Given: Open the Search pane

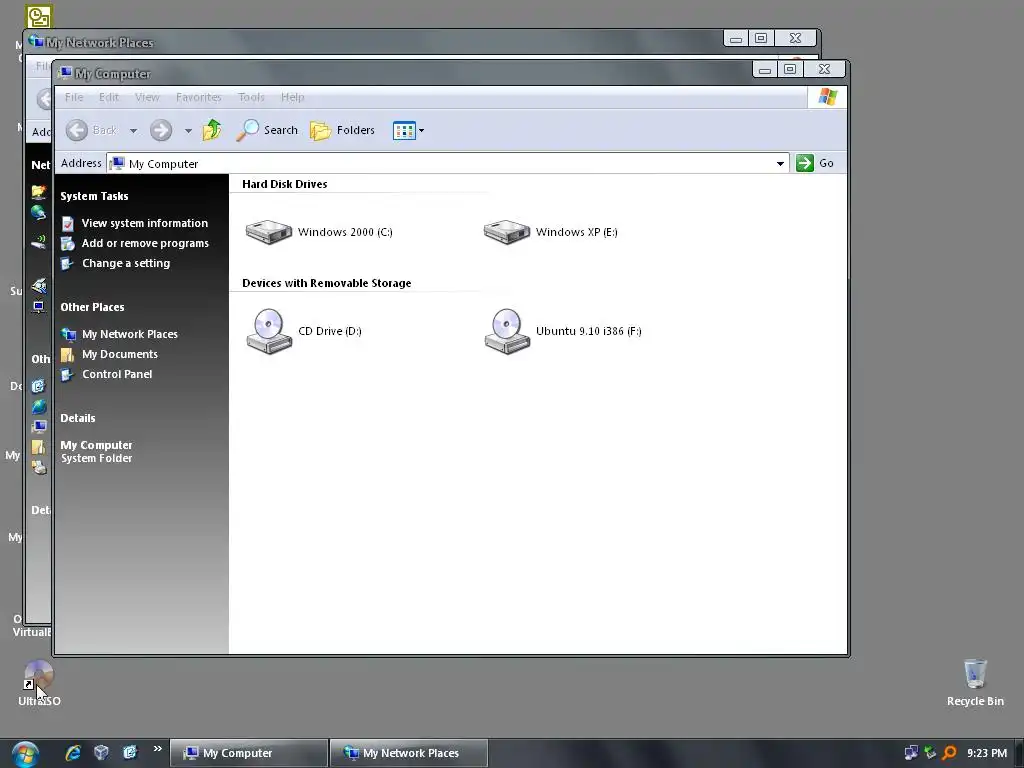Looking at the screenshot, I should click(267, 130).
